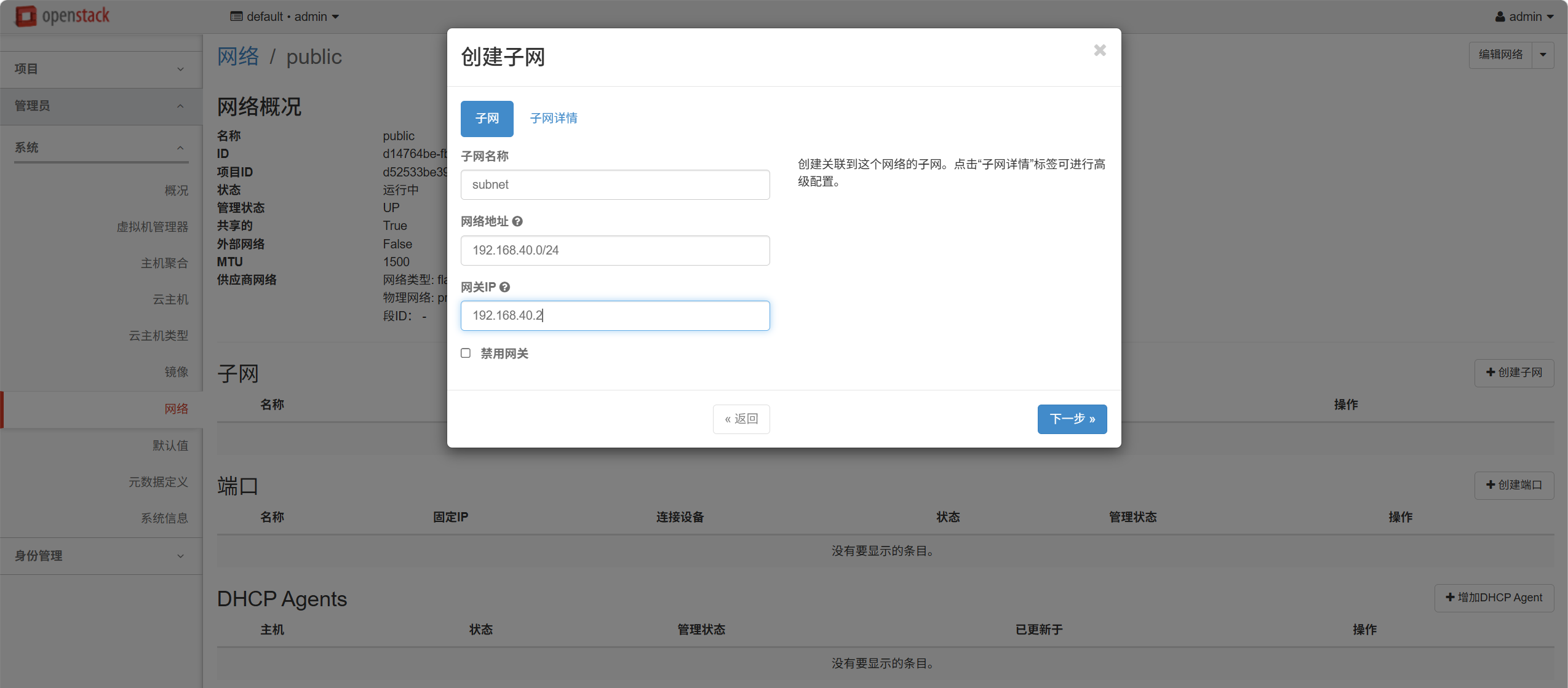1568x688 pixels.
Task: Open 概况 in the sidebar
Action: click(176, 191)
